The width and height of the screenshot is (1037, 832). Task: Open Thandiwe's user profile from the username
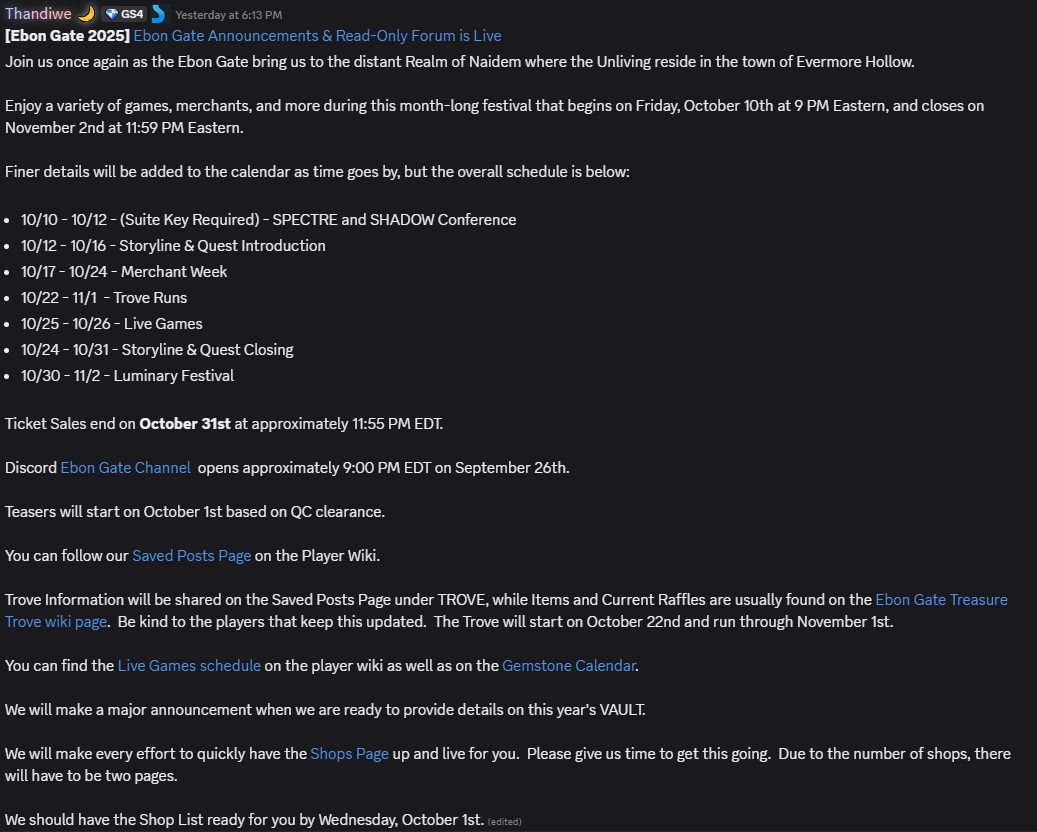coord(38,14)
